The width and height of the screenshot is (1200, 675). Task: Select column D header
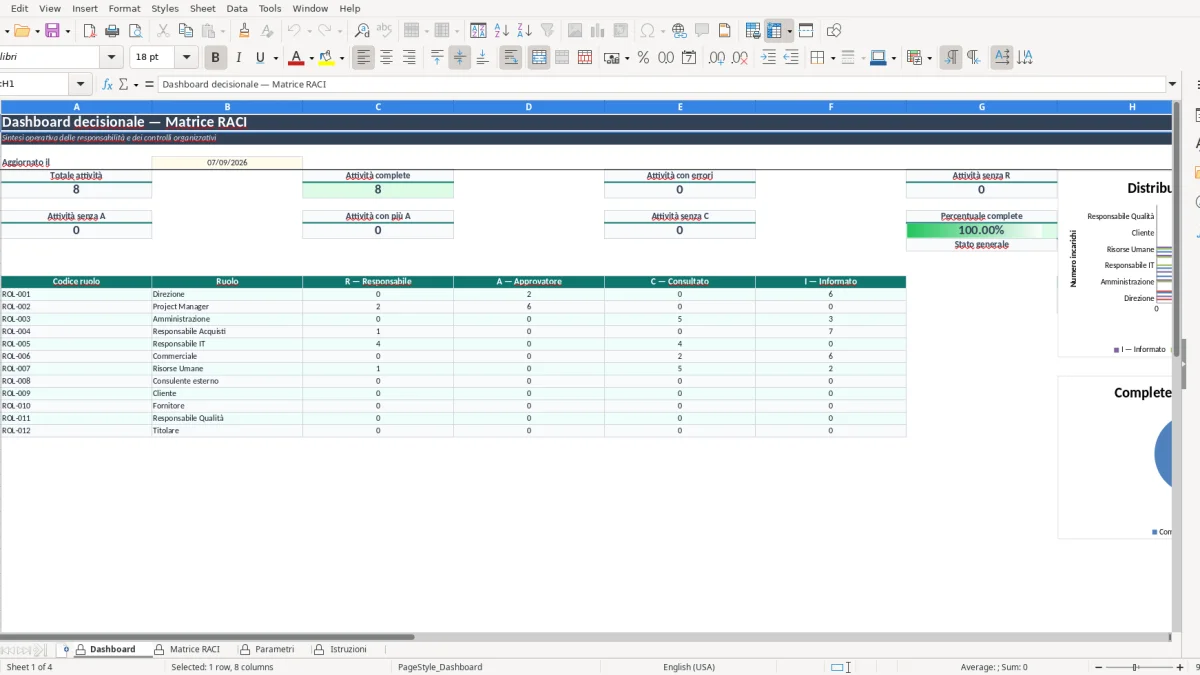pos(528,106)
